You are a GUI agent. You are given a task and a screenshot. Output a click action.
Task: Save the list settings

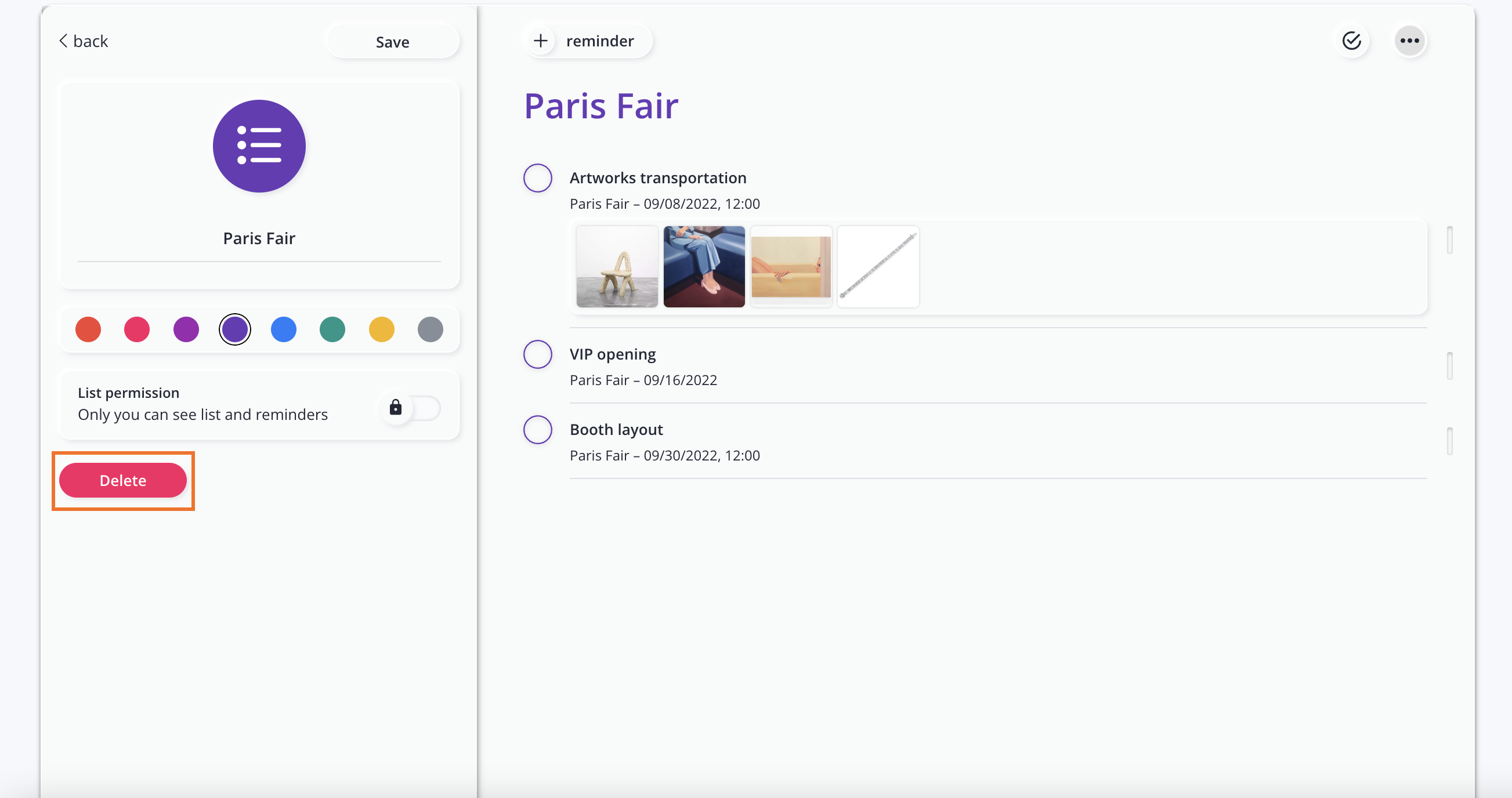tap(392, 42)
